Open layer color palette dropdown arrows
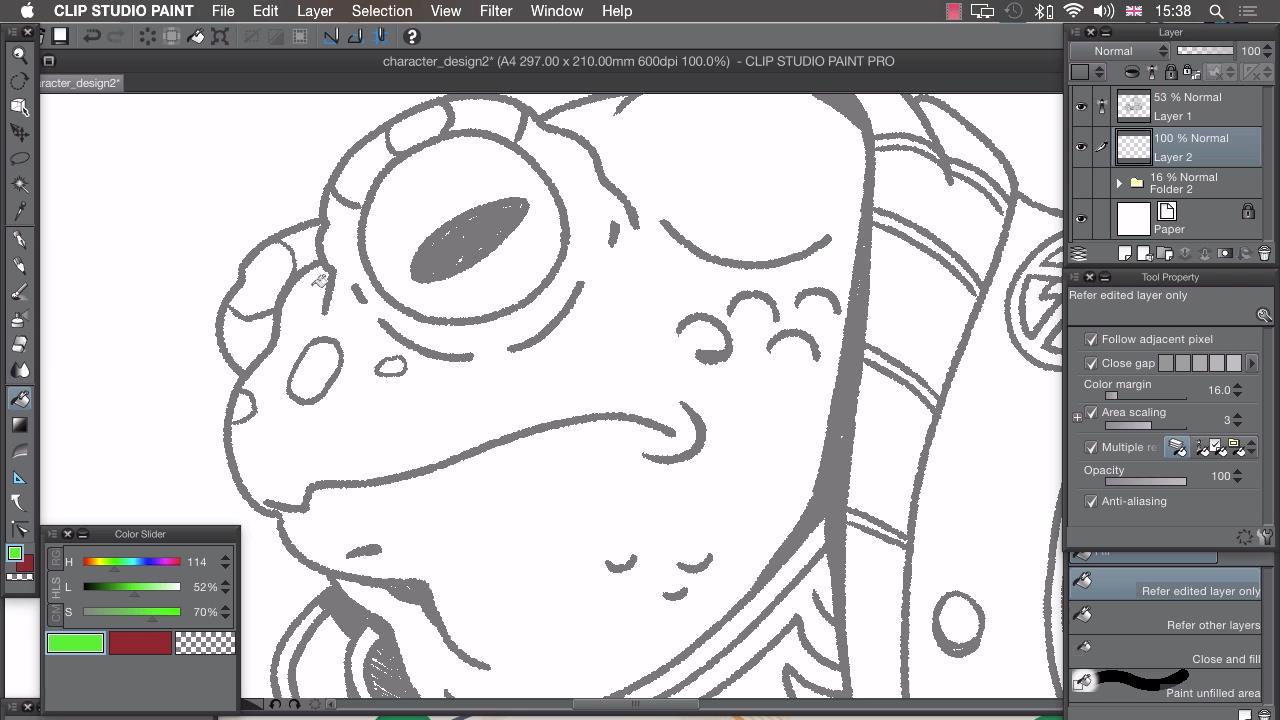 (1099, 72)
